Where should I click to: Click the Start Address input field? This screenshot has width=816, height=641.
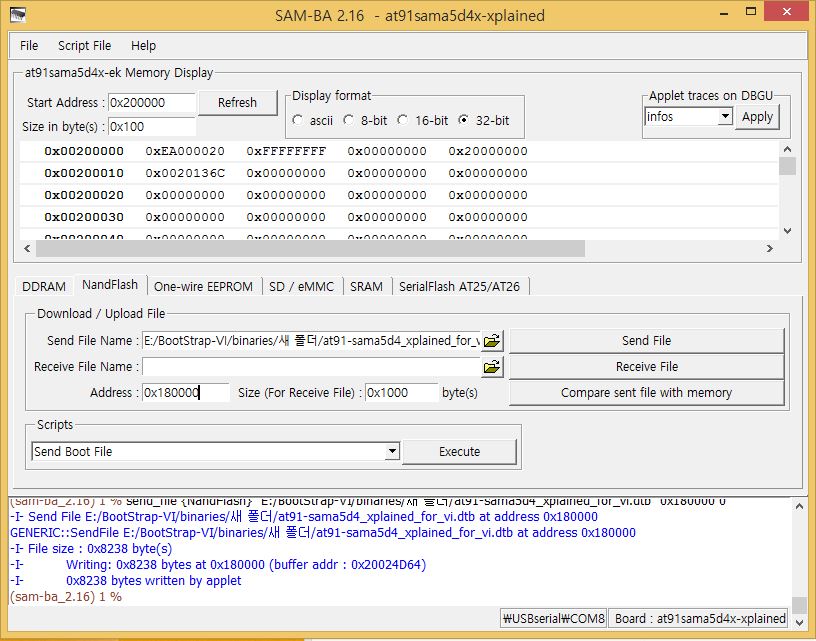point(150,102)
